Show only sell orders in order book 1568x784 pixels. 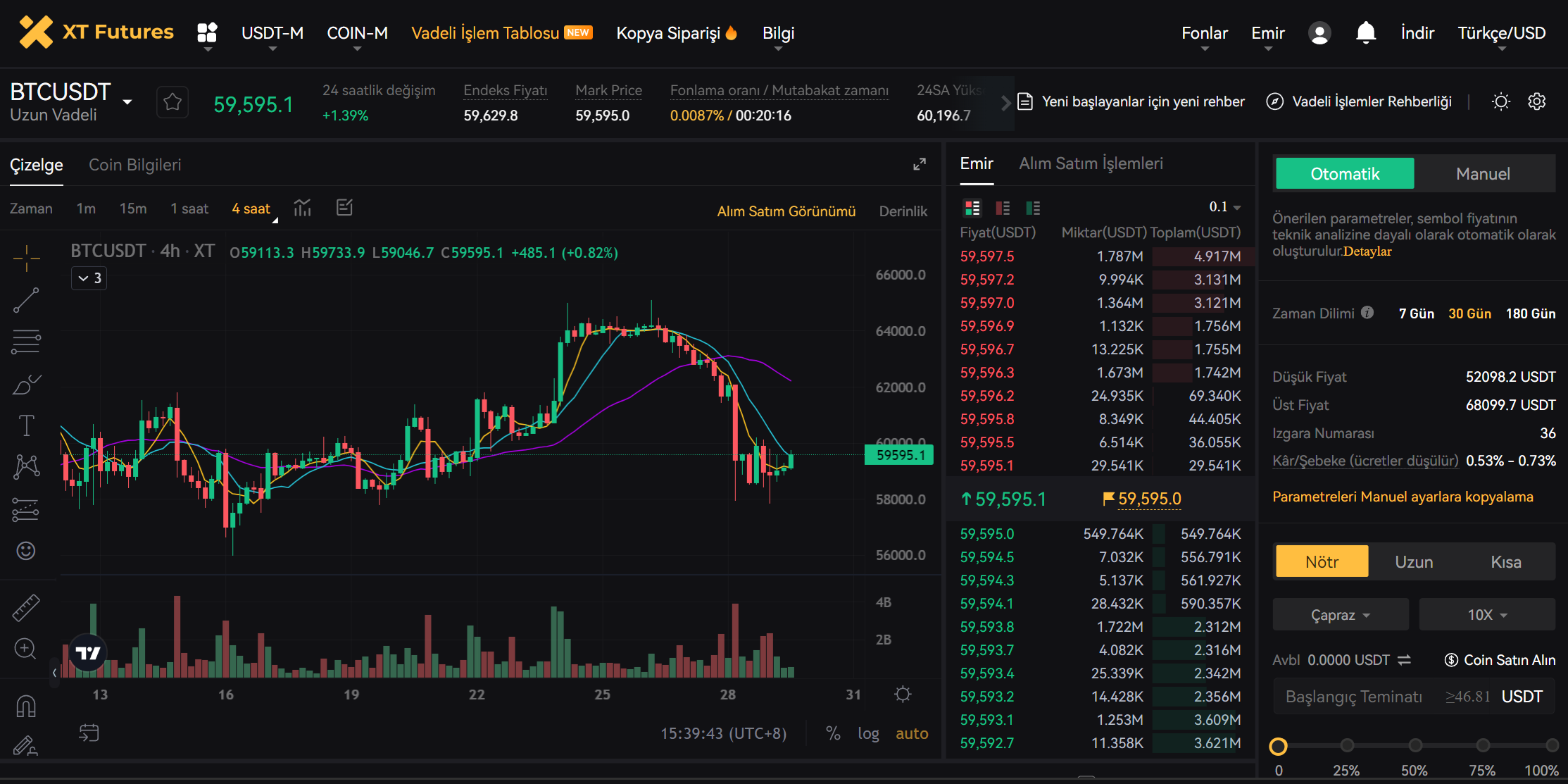coord(1002,208)
